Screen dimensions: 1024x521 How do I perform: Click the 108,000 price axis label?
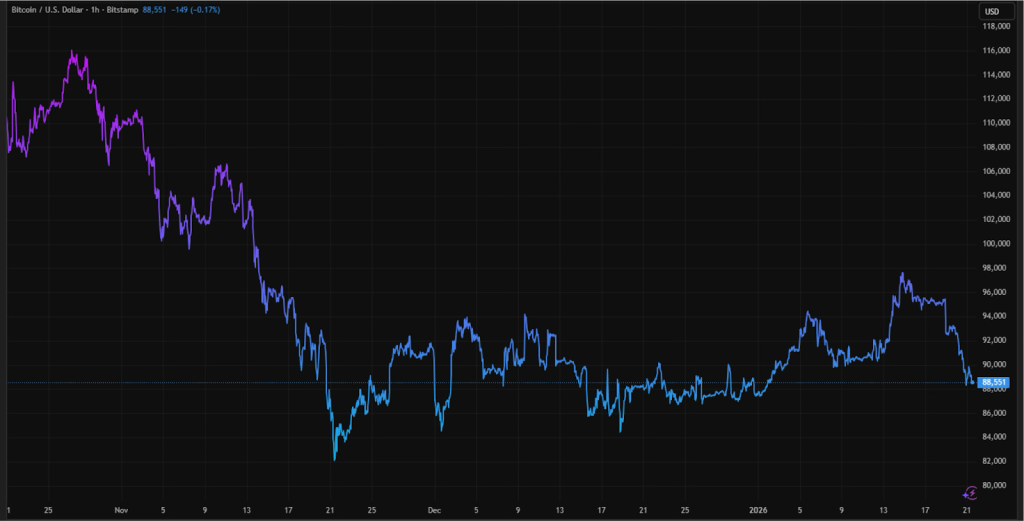point(997,147)
